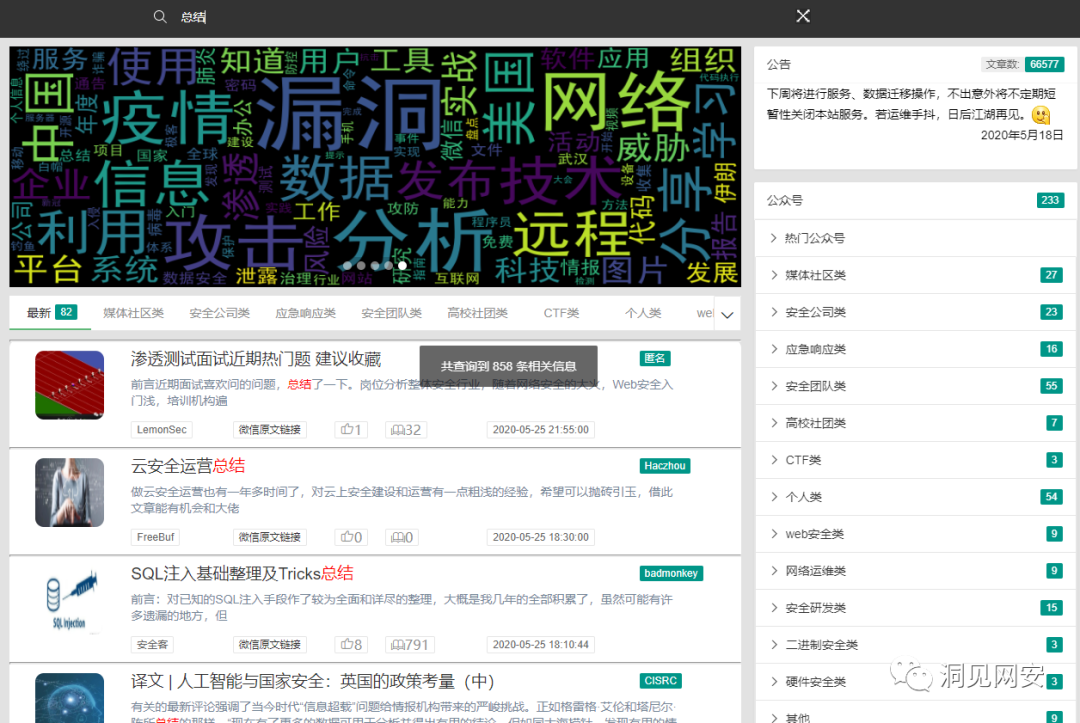The image size is (1080, 723).
Task: Click the FreeBuf source tag
Action: 156,537
